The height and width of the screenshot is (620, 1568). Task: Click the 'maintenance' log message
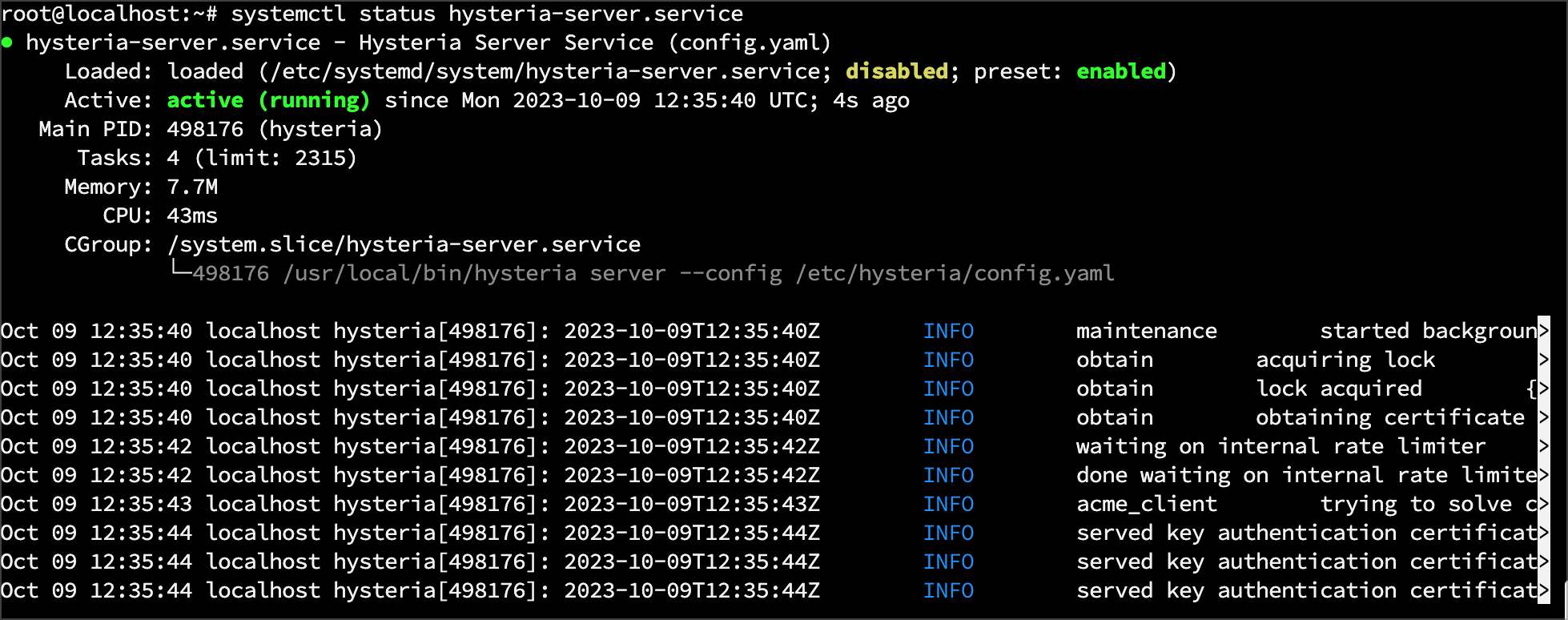tap(1147, 331)
